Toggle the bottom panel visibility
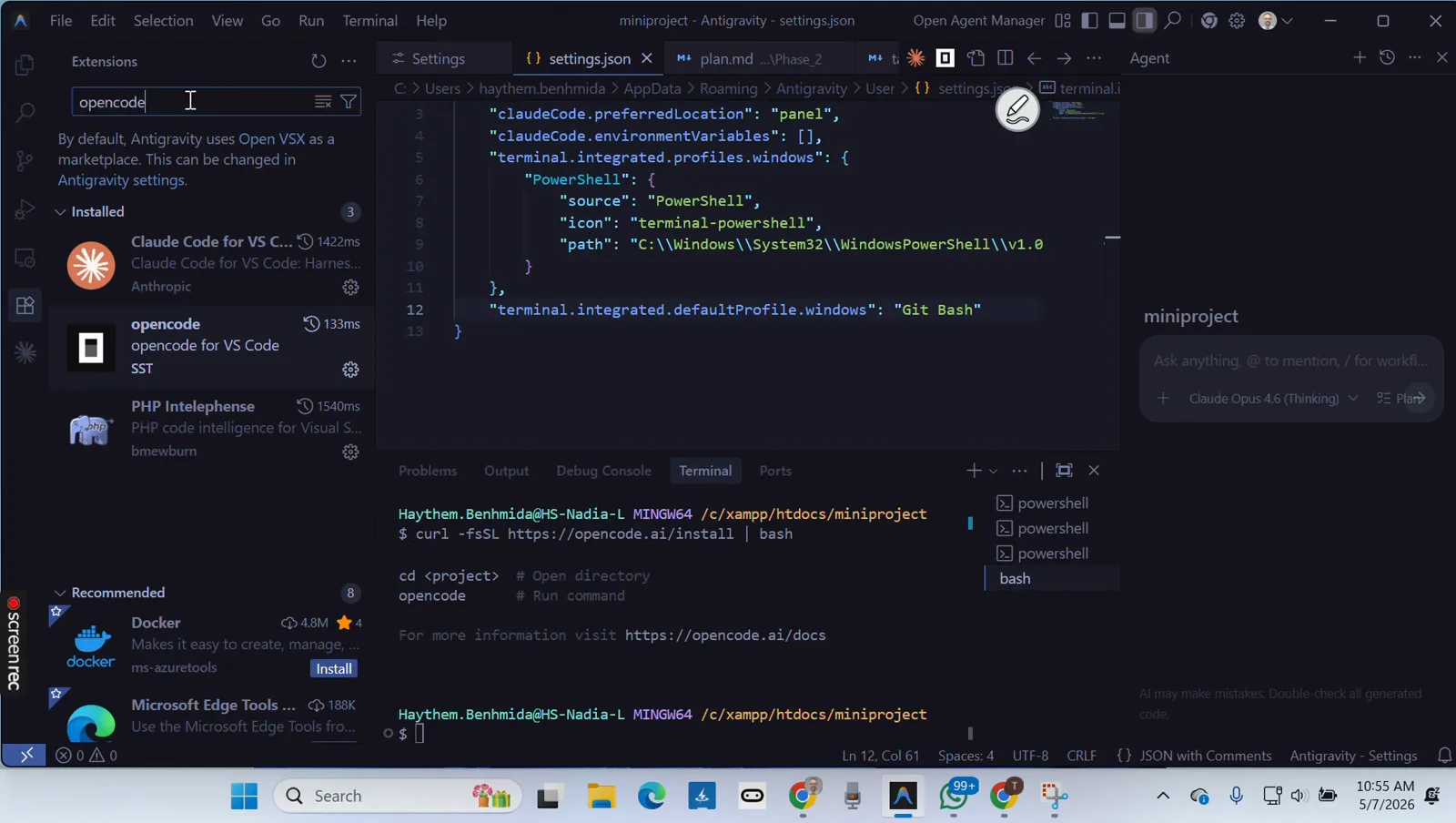Viewport: 1456px width, 823px height. click(x=1117, y=20)
